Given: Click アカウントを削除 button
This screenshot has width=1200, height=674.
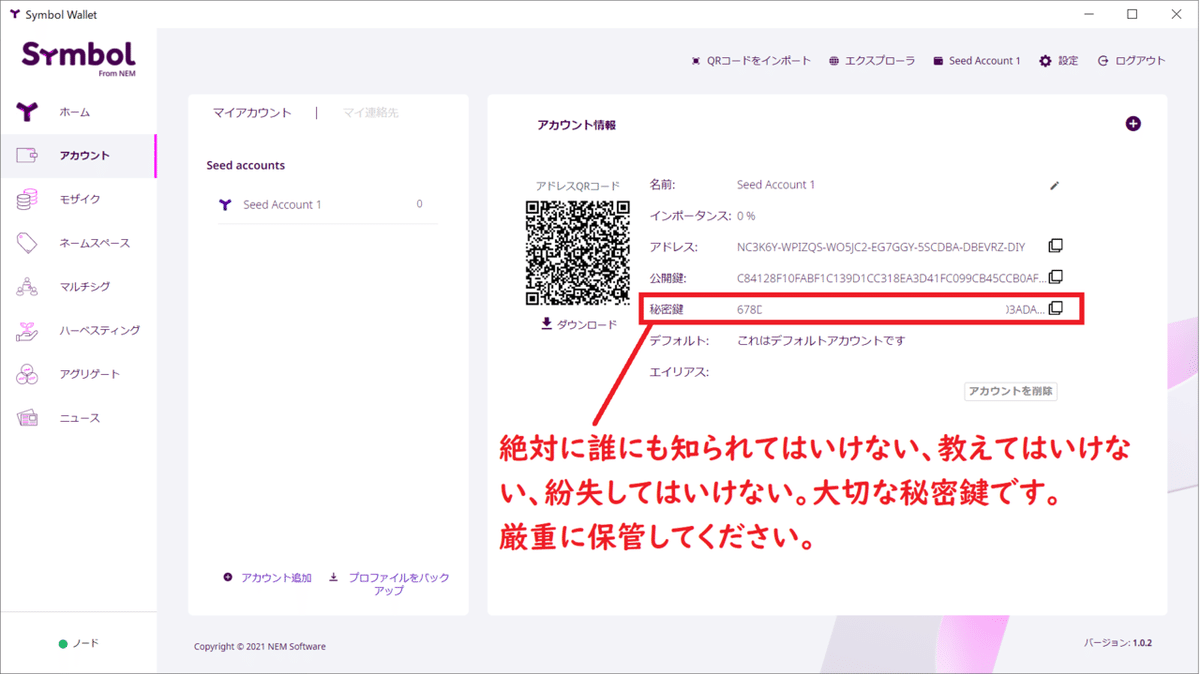Looking at the screenshot, I should pos(1011,391).
